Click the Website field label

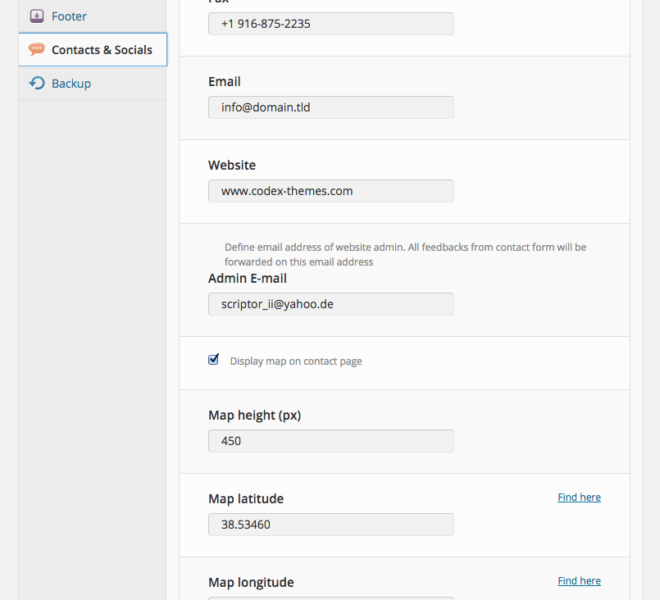click(x=232, y=165)
